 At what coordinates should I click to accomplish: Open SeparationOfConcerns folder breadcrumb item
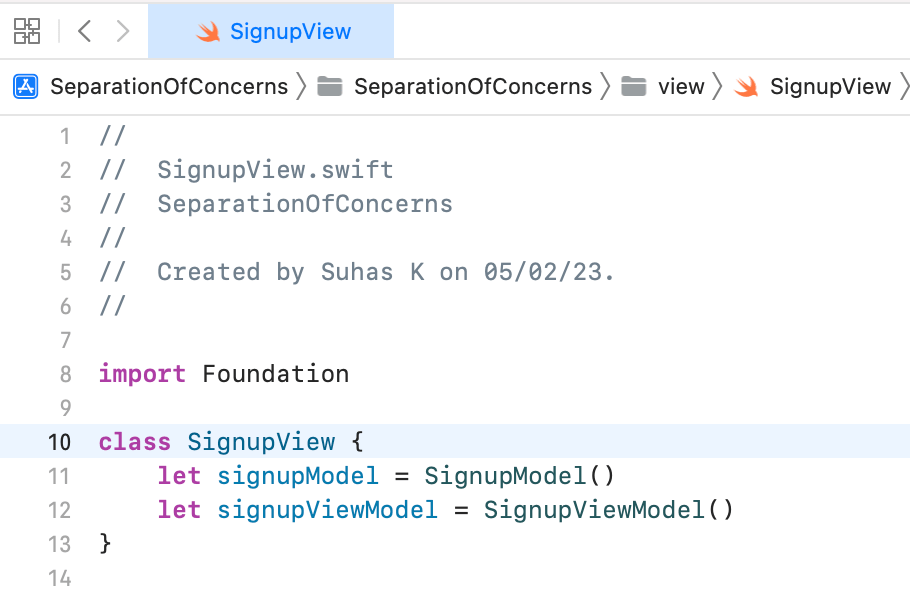tap(473, 86)
